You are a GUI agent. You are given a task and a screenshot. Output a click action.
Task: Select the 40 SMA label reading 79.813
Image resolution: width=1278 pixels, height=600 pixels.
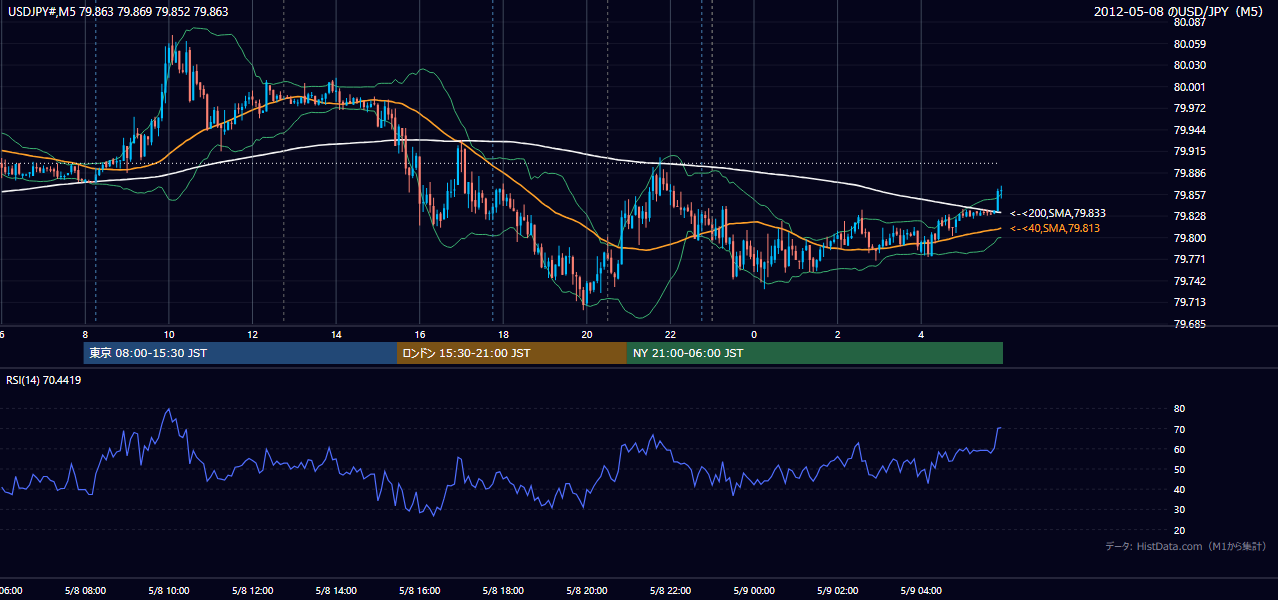tap(1055, 229)
